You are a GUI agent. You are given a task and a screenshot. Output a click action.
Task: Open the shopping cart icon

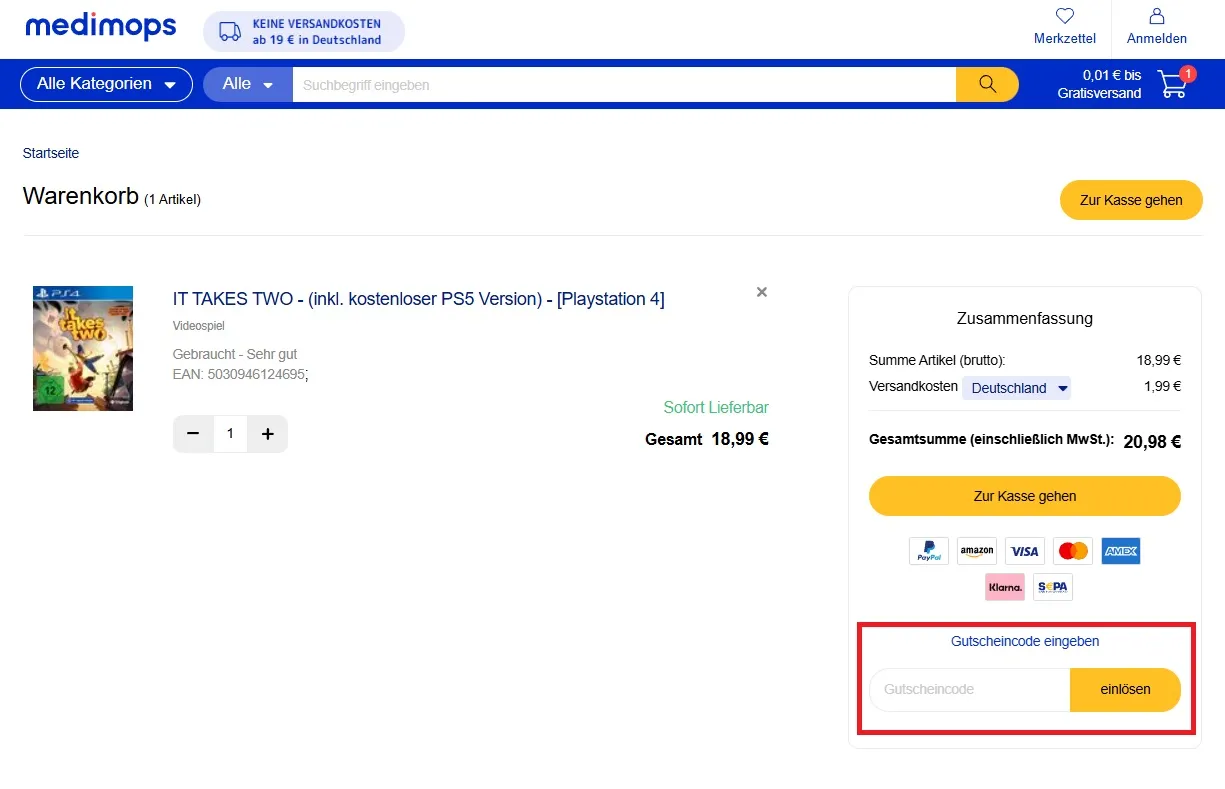pos(1171,84)
